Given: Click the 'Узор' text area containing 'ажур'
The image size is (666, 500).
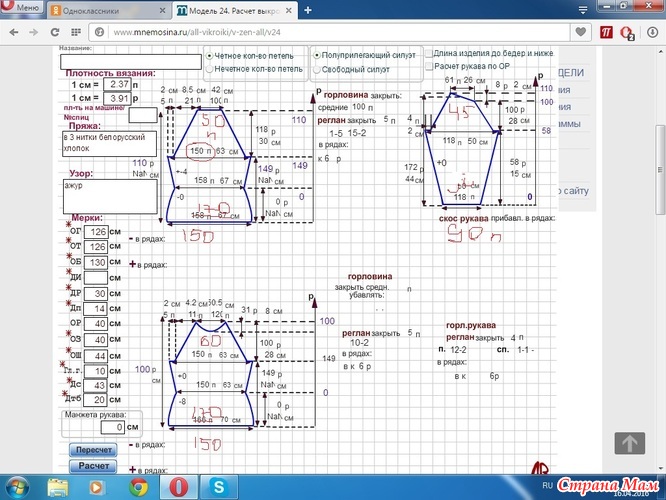Looking at the screenshot, I should (108, 197).
